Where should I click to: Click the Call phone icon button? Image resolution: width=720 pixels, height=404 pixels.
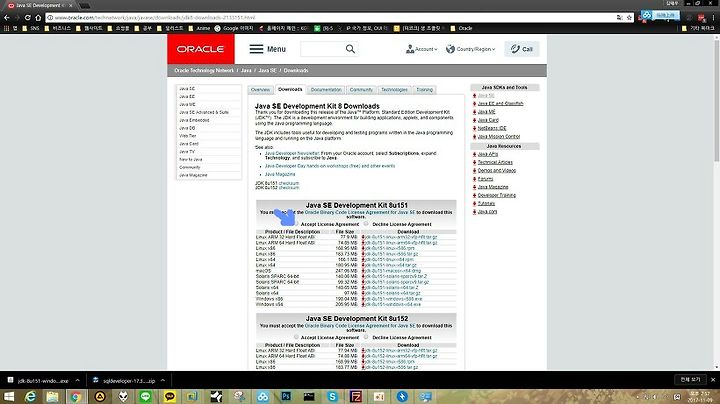pos(522,49)
